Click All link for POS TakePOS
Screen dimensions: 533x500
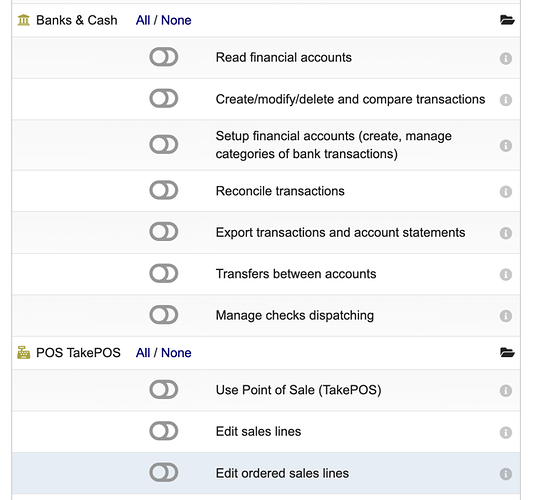tap(143, 353)
